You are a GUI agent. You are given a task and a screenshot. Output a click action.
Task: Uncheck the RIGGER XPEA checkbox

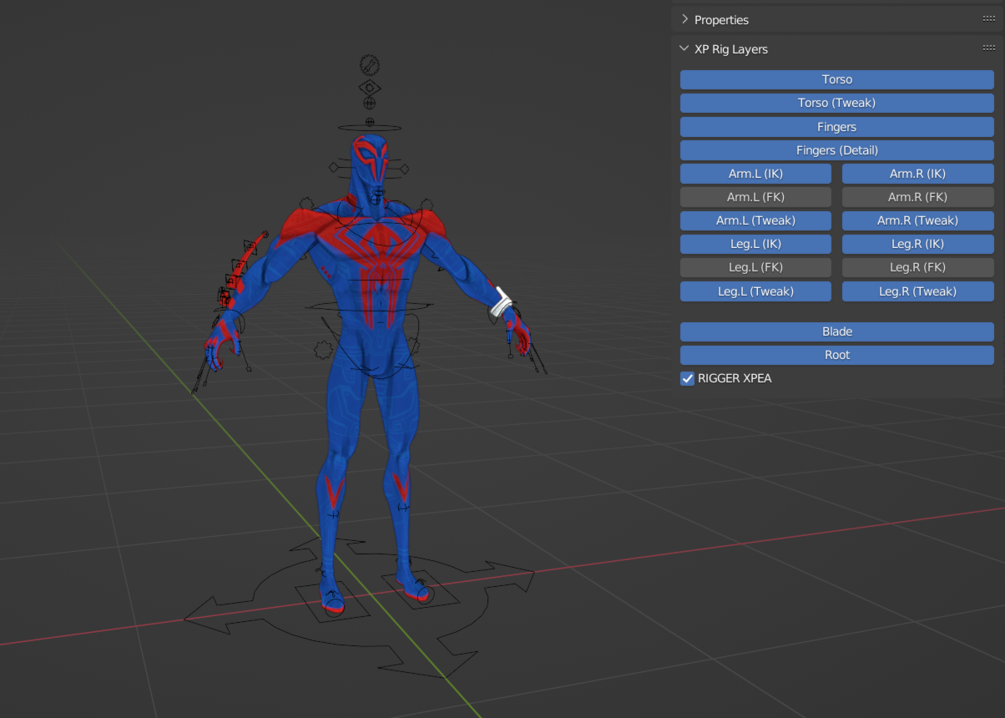click(x=687, y=379)
